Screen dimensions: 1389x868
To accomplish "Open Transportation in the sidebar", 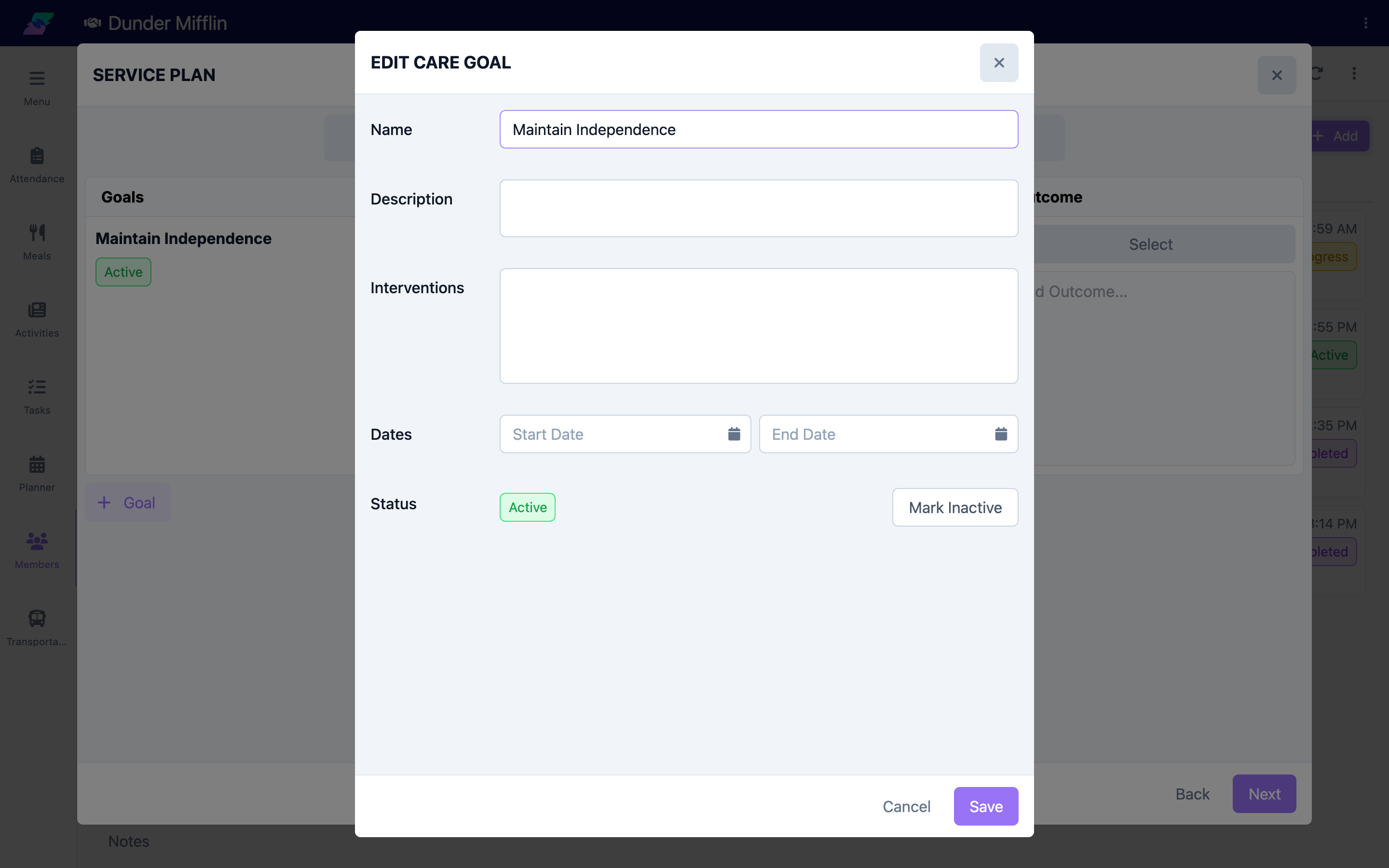I will click(37, 628).
